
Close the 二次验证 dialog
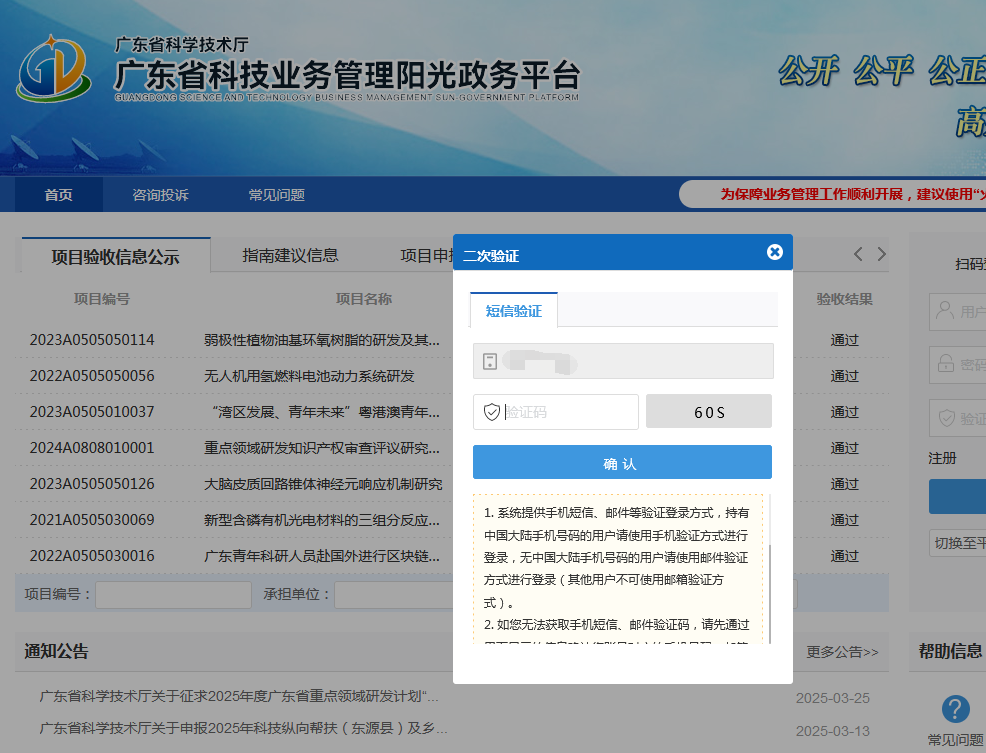click(774, 252)
